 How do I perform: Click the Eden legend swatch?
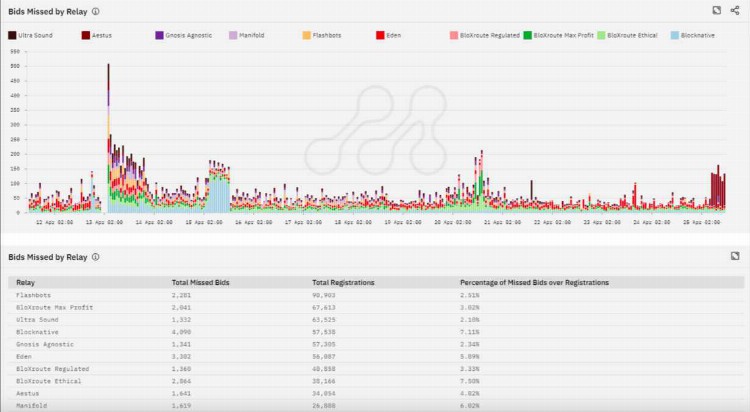380,35
